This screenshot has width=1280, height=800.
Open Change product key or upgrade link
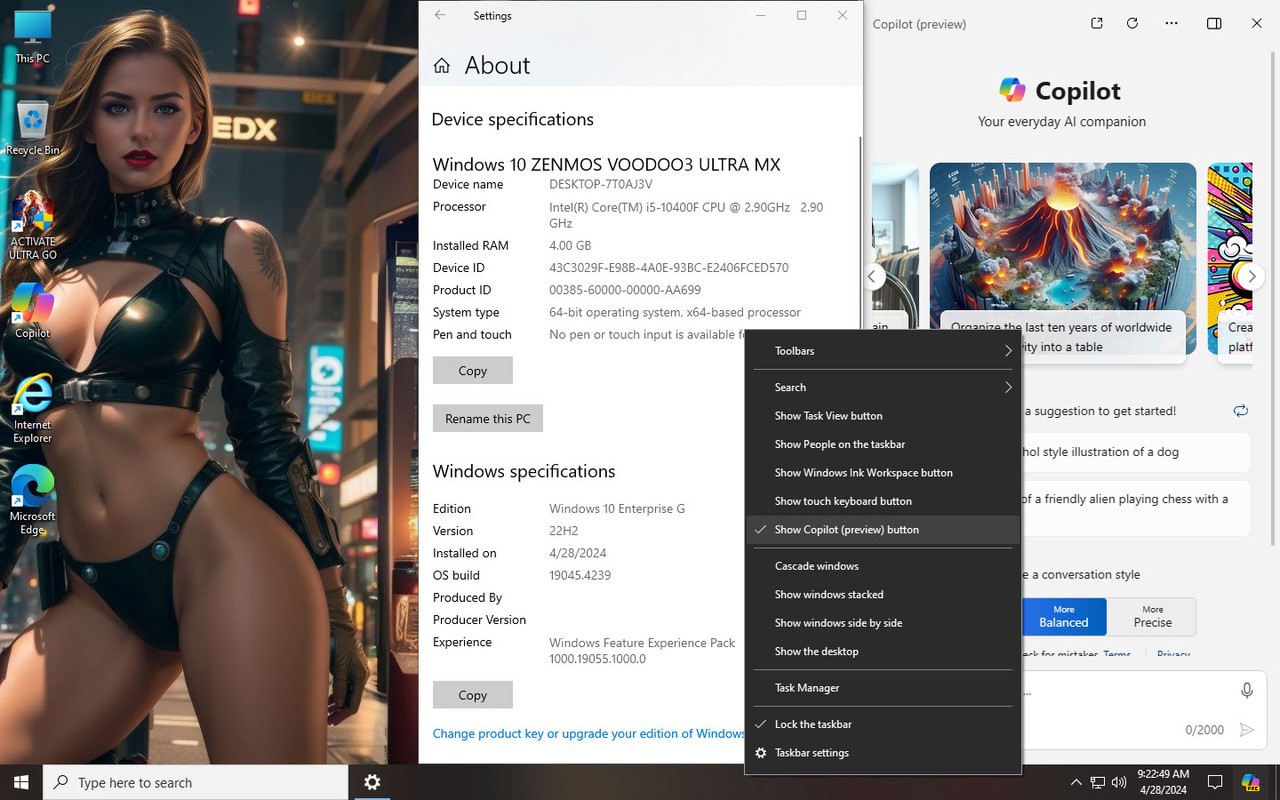[x=589, y=733]
